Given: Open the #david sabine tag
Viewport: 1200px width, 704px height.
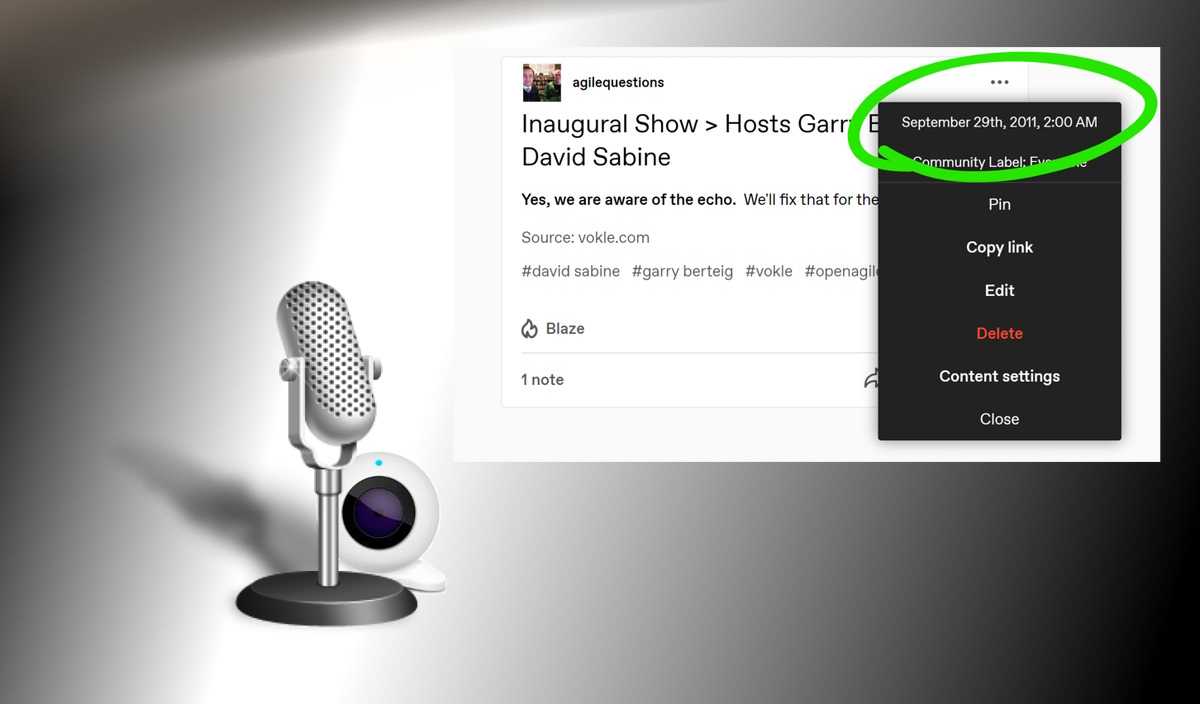Looking at the screenshot, I should [x=570, y=271].
